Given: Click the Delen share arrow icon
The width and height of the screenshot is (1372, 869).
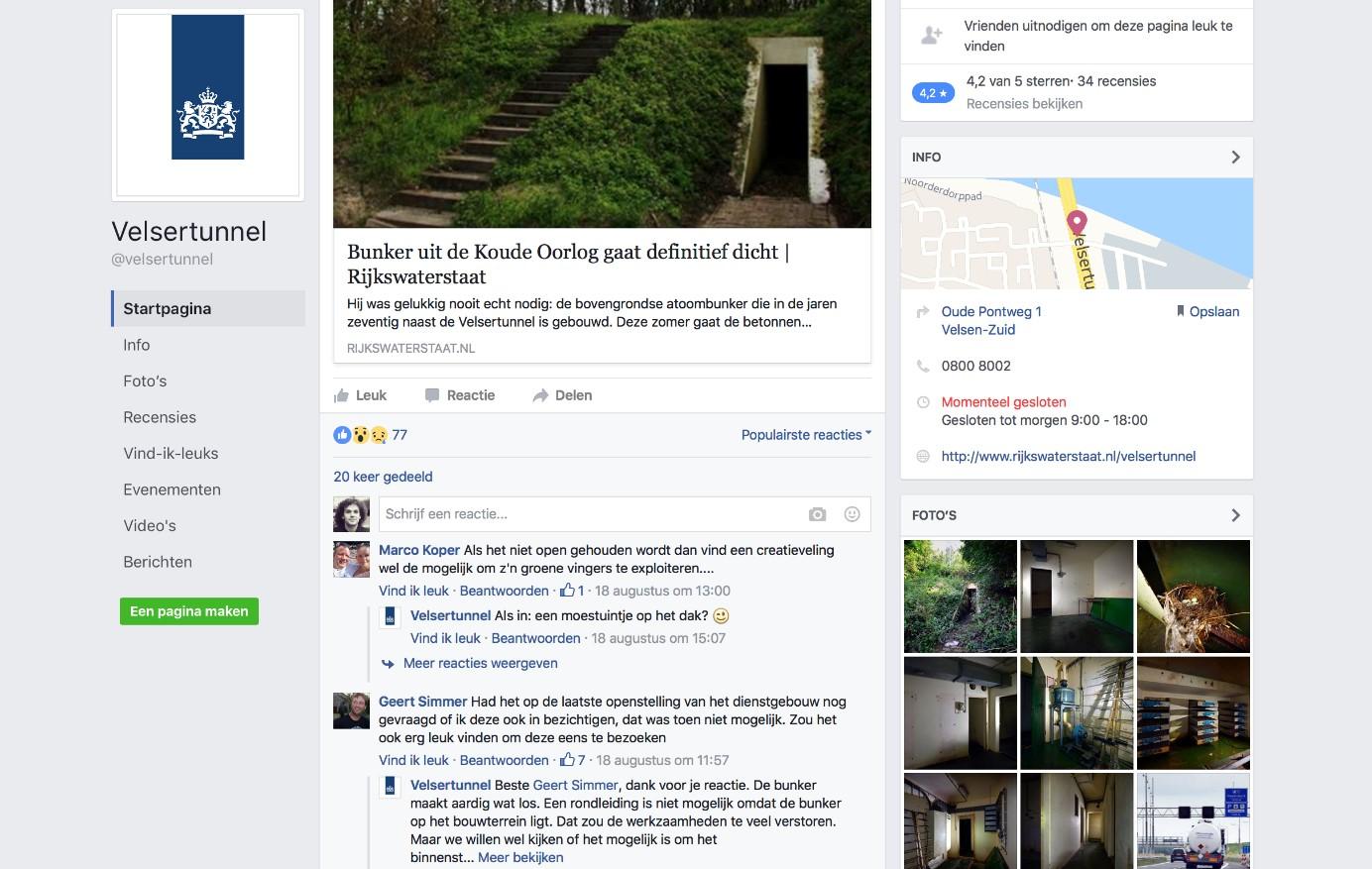Looking at the screenshot, I should coord(540,395).
